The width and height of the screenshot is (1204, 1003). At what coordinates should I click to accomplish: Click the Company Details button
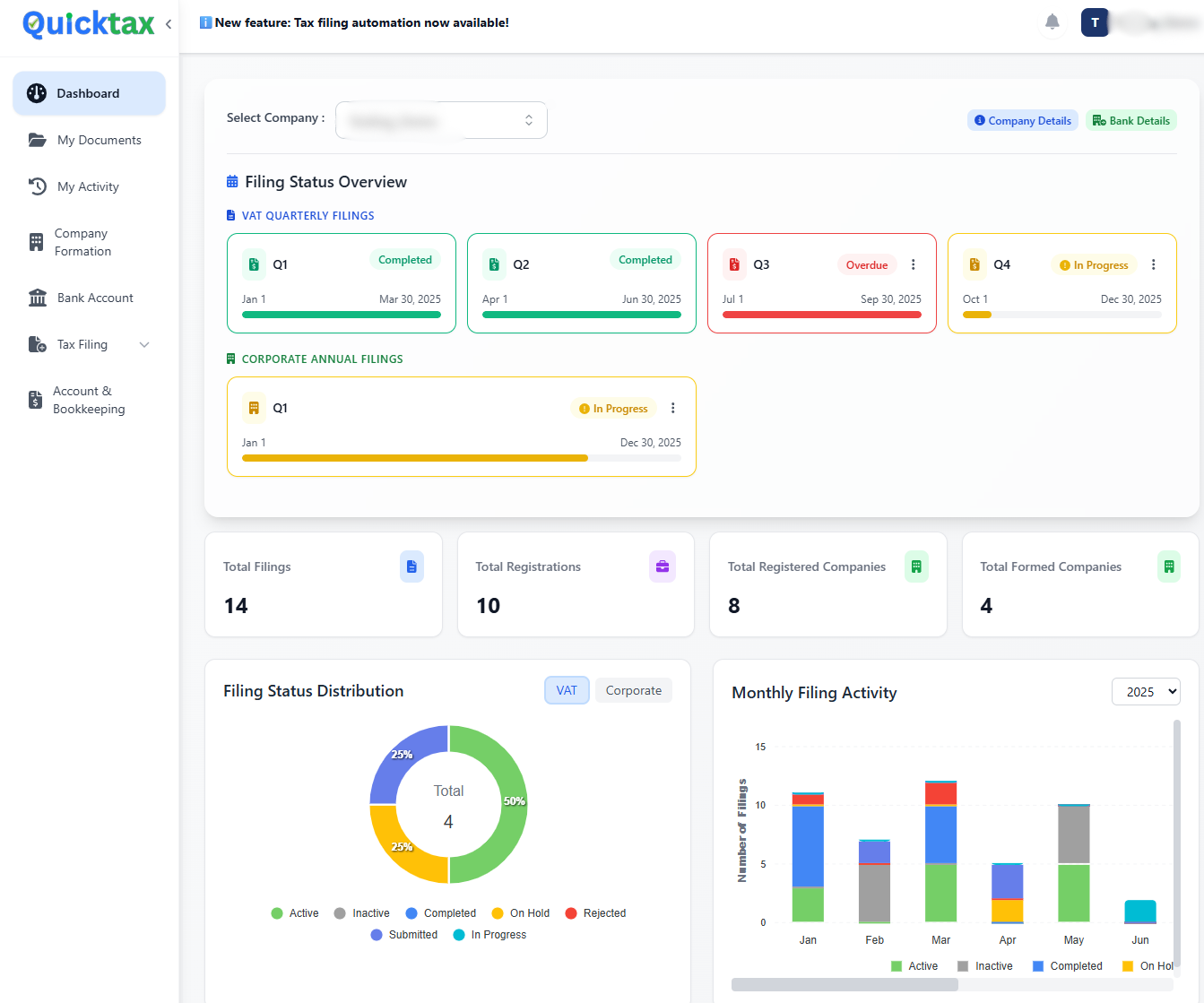[1022, 120]
